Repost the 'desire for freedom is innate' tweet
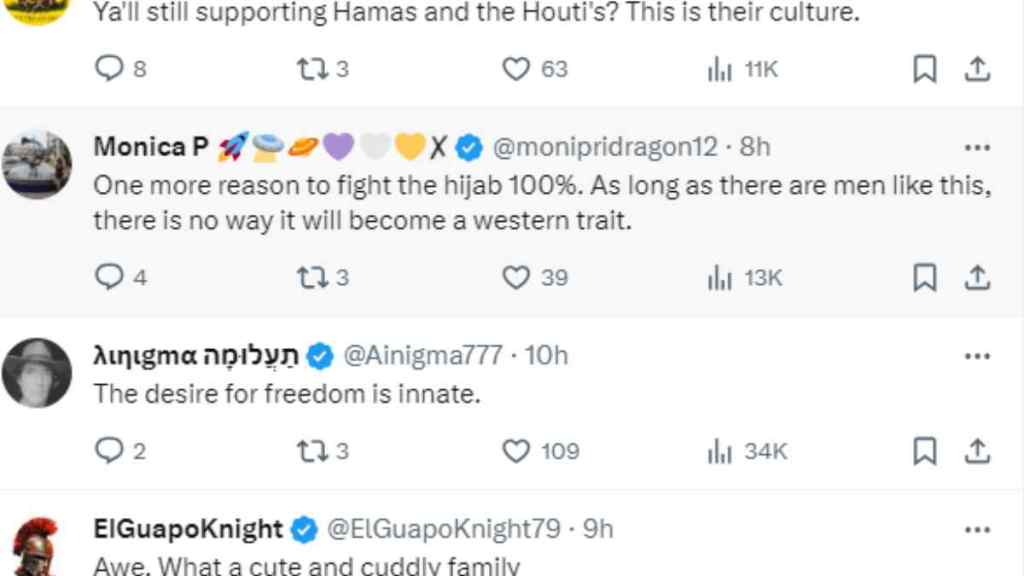This screenshot has width=1024, height=576. point(323,451)
